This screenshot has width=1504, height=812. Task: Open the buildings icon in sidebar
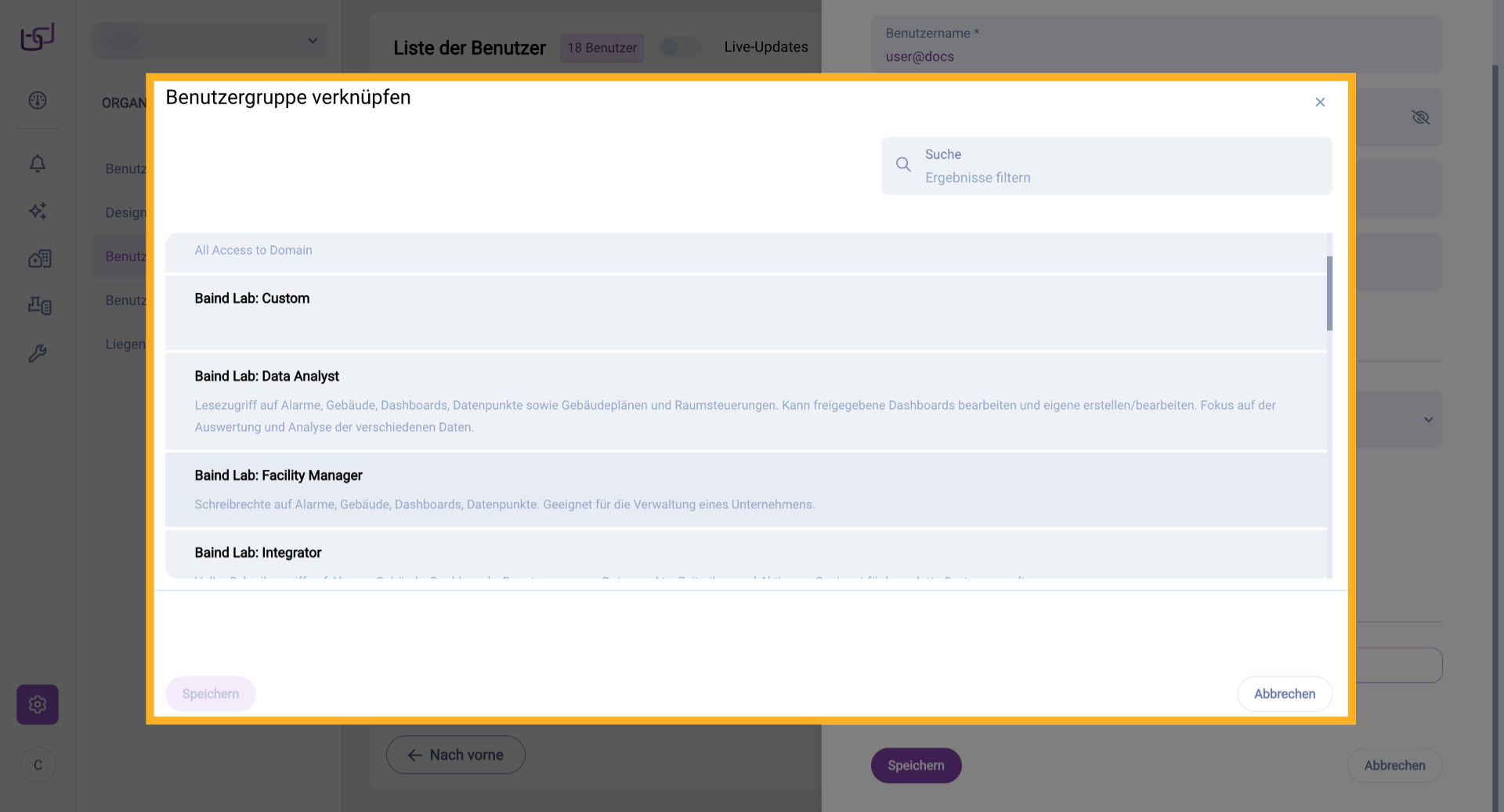point(39,258)
